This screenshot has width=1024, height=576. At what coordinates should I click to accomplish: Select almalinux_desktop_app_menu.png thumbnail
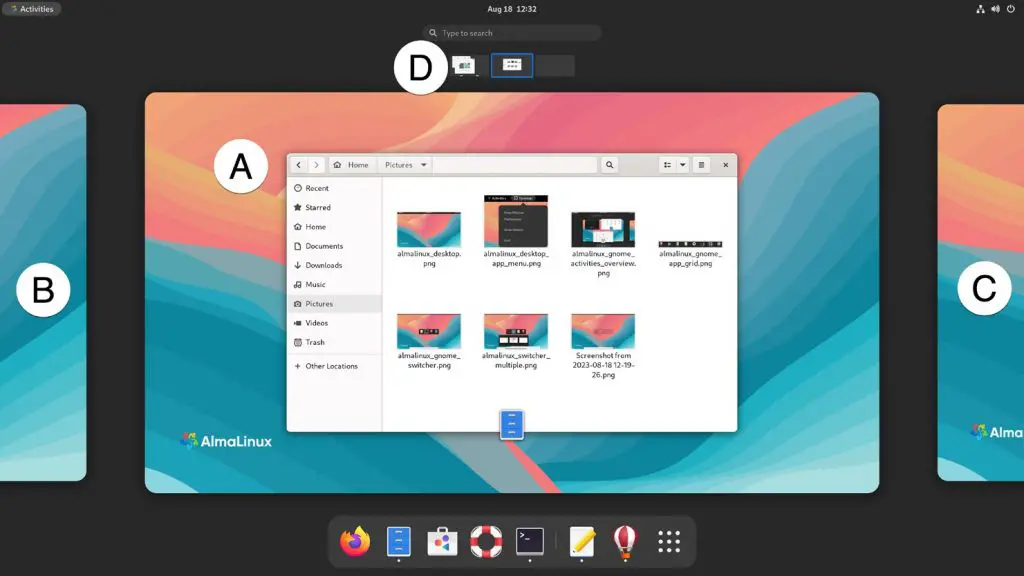coord(516,221)
